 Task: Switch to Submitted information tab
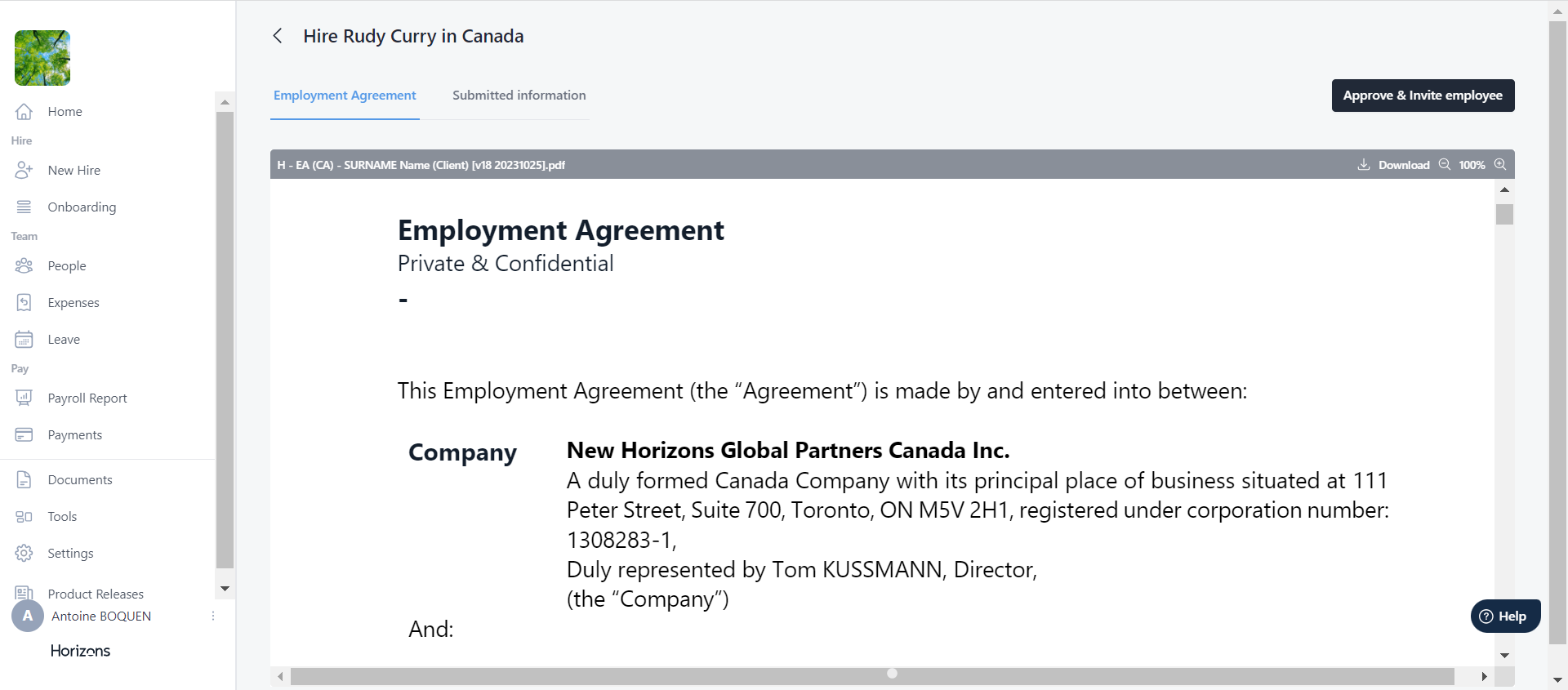click(519, 96)
